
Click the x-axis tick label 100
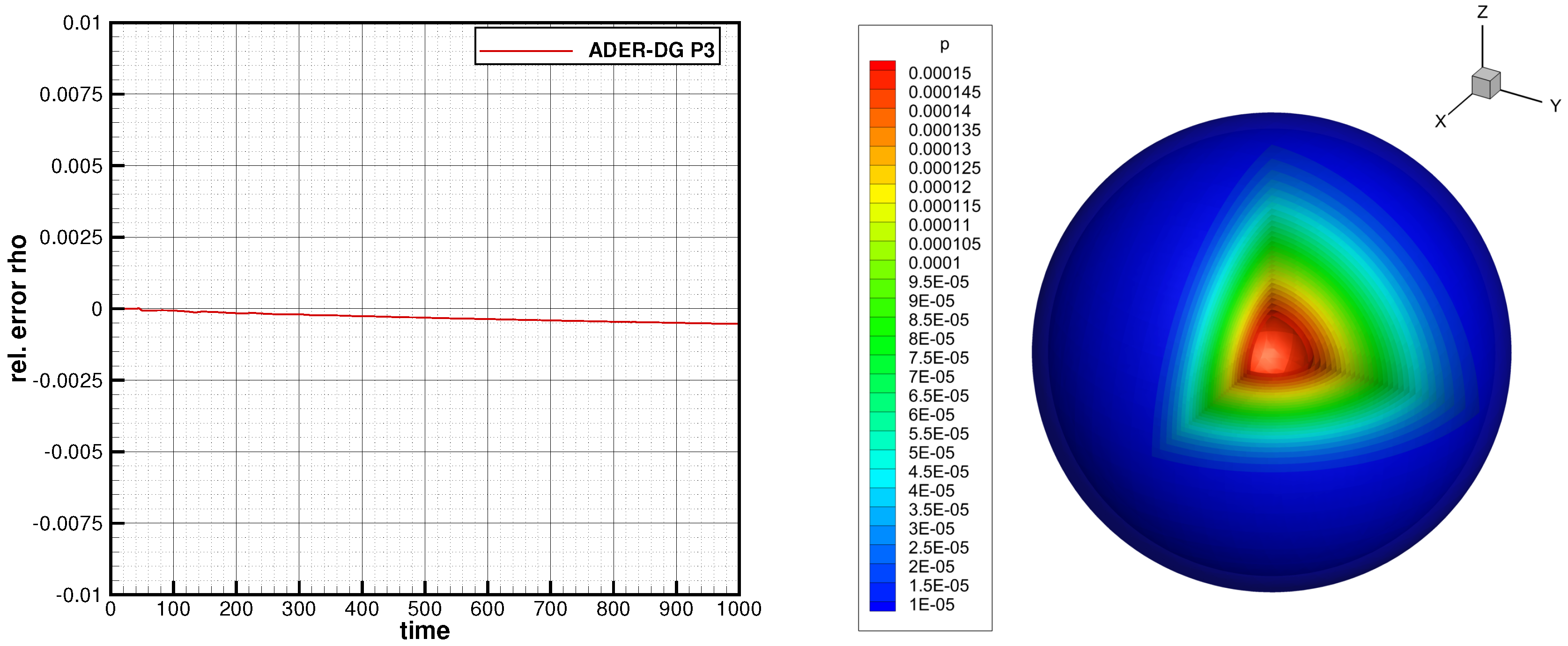[173, 609]
